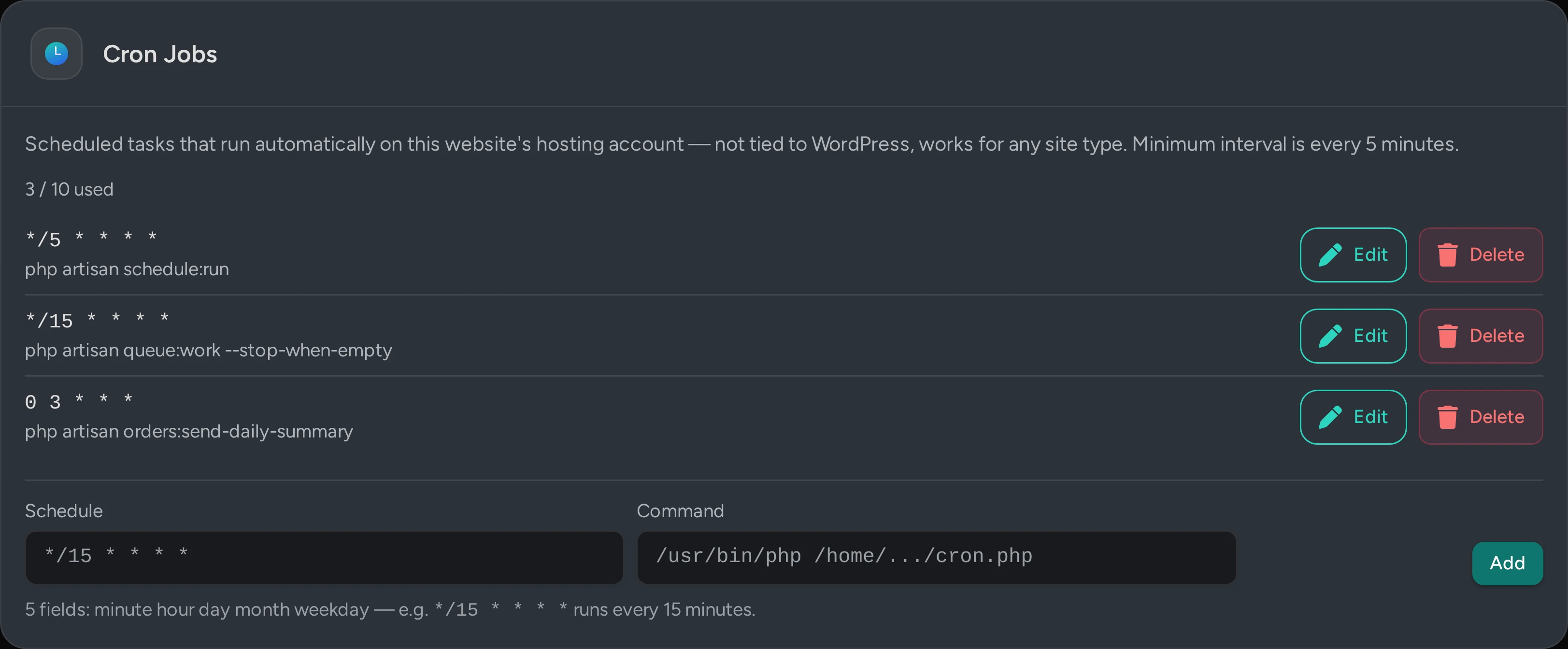
Task: Click the Command field label
Action: tap(680, 511)
